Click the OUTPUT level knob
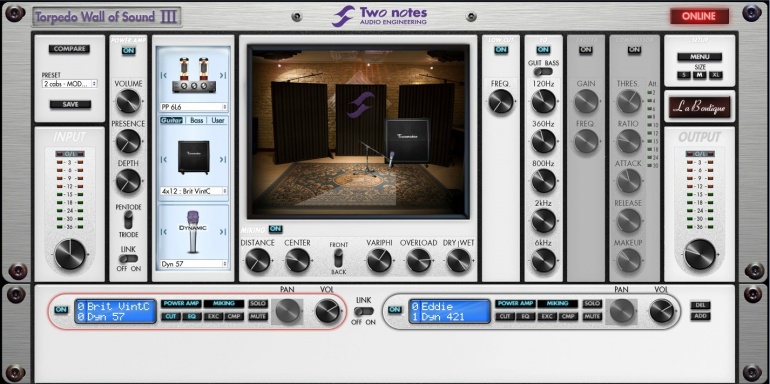770x384 pixels. (x=700, y=254)
